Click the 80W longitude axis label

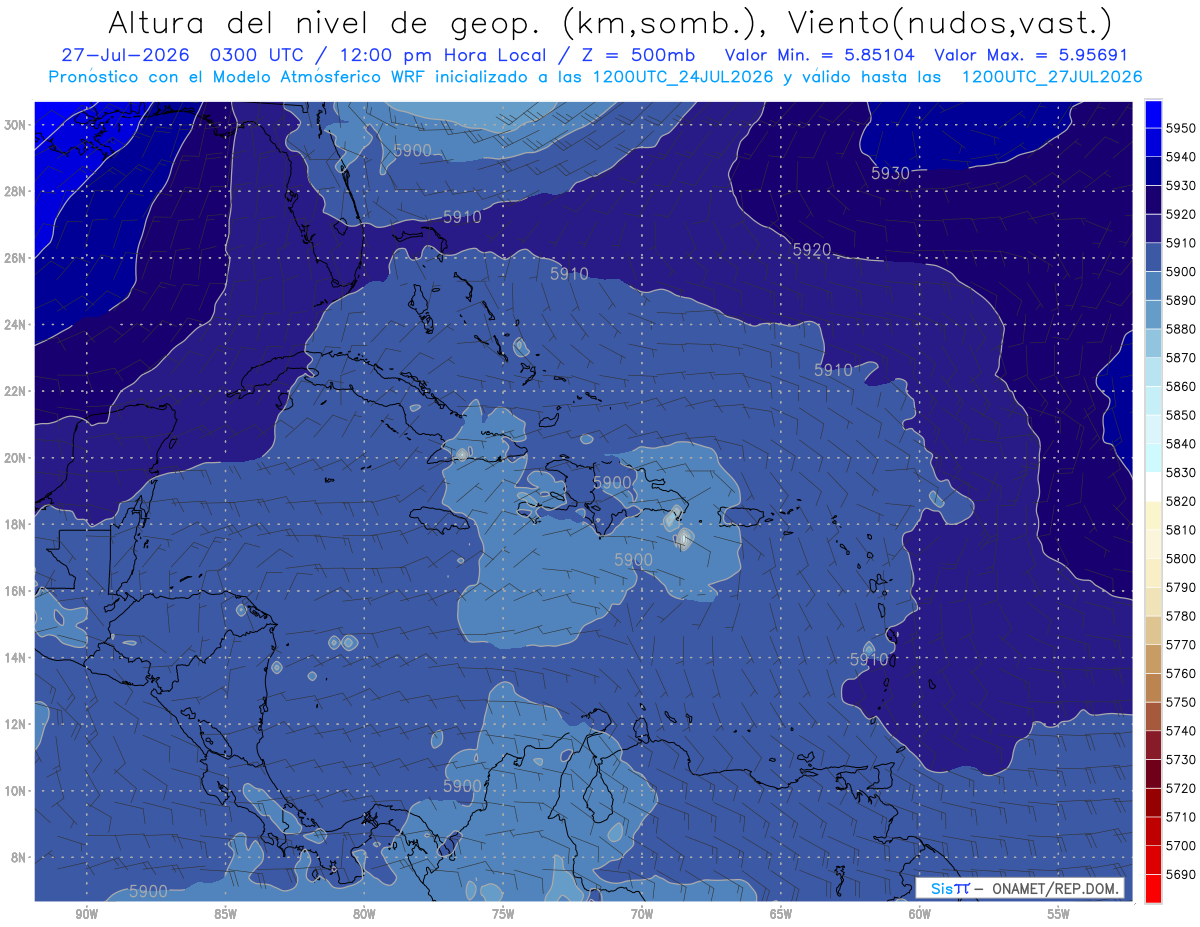click(x=364, y=914)
